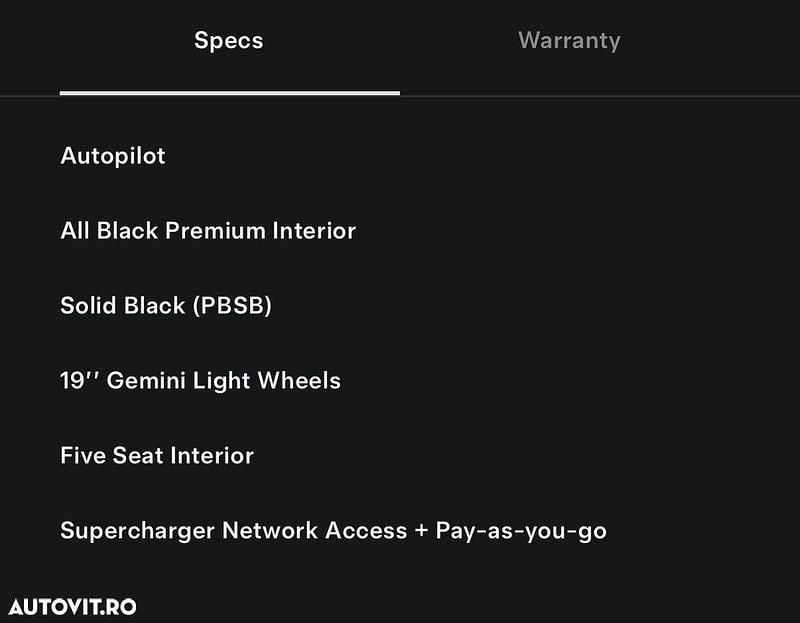The image size is (800, 623).
Task: Select the Specs tab
Action: point(229,41)
